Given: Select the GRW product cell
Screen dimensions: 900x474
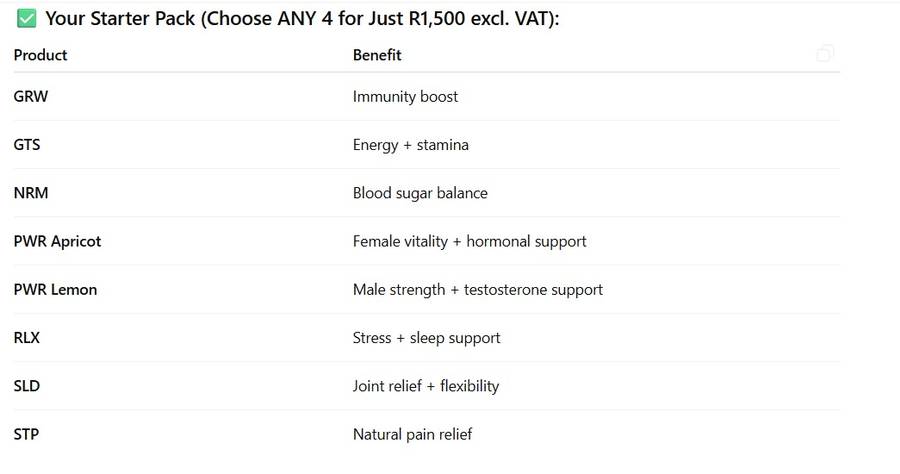Looking at the screenshot, I should click(x=31, y=97).
